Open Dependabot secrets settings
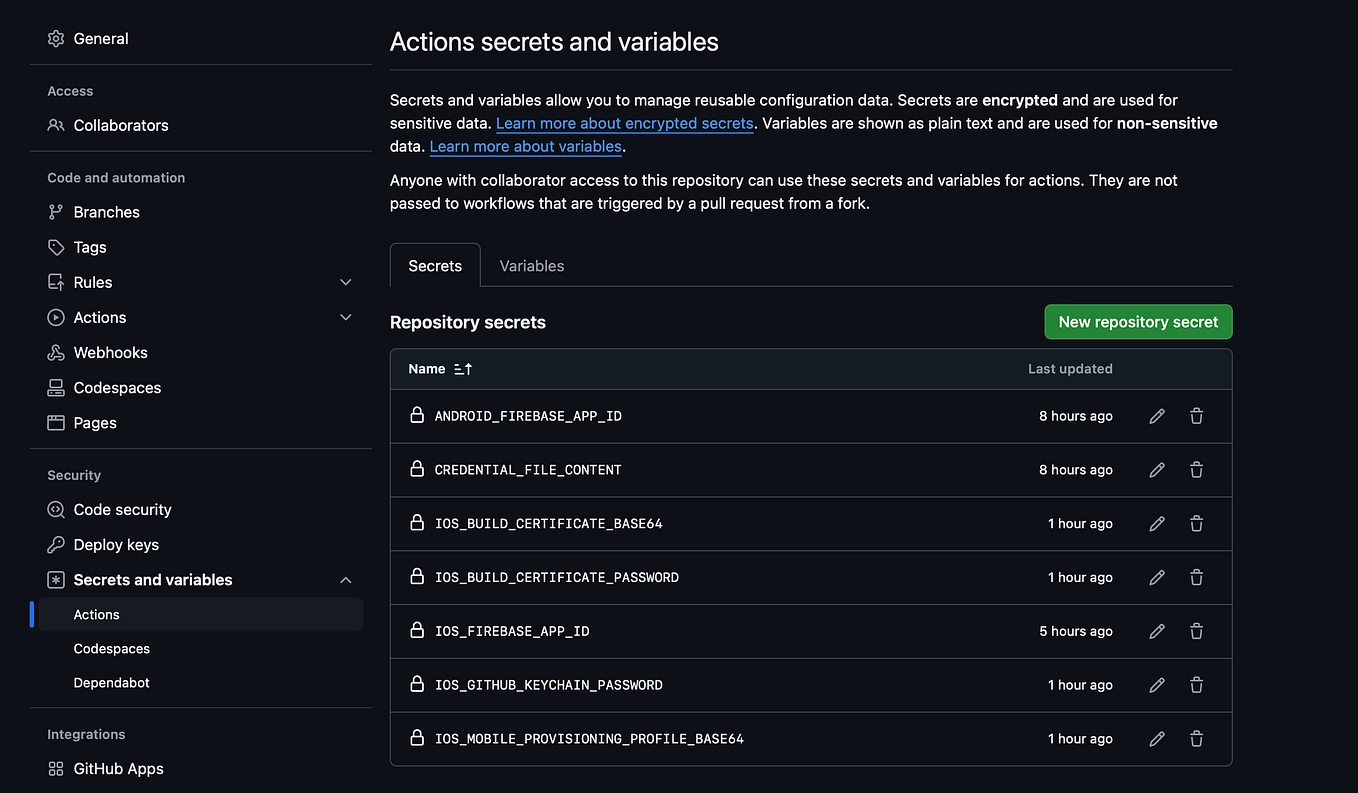Viewport: 1358px width, 793px height. tap(111, 682)
